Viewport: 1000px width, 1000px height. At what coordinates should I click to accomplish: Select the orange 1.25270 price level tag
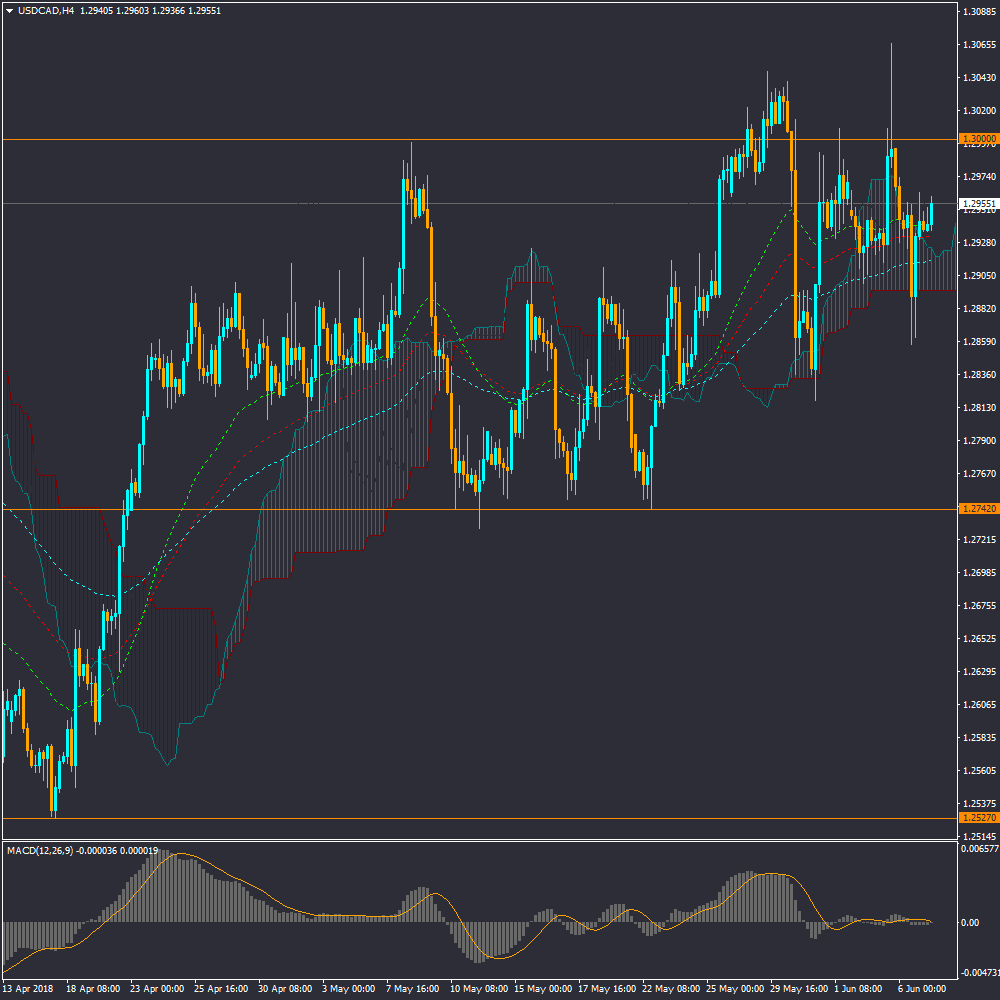[x=977, y=818]
